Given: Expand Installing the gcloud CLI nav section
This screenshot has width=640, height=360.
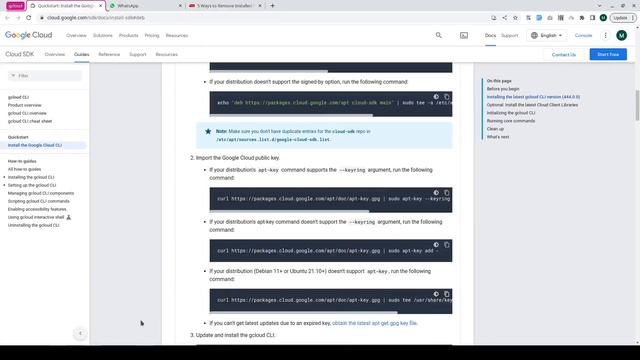Looking at the screenshot, I should (x=4, y=178).
